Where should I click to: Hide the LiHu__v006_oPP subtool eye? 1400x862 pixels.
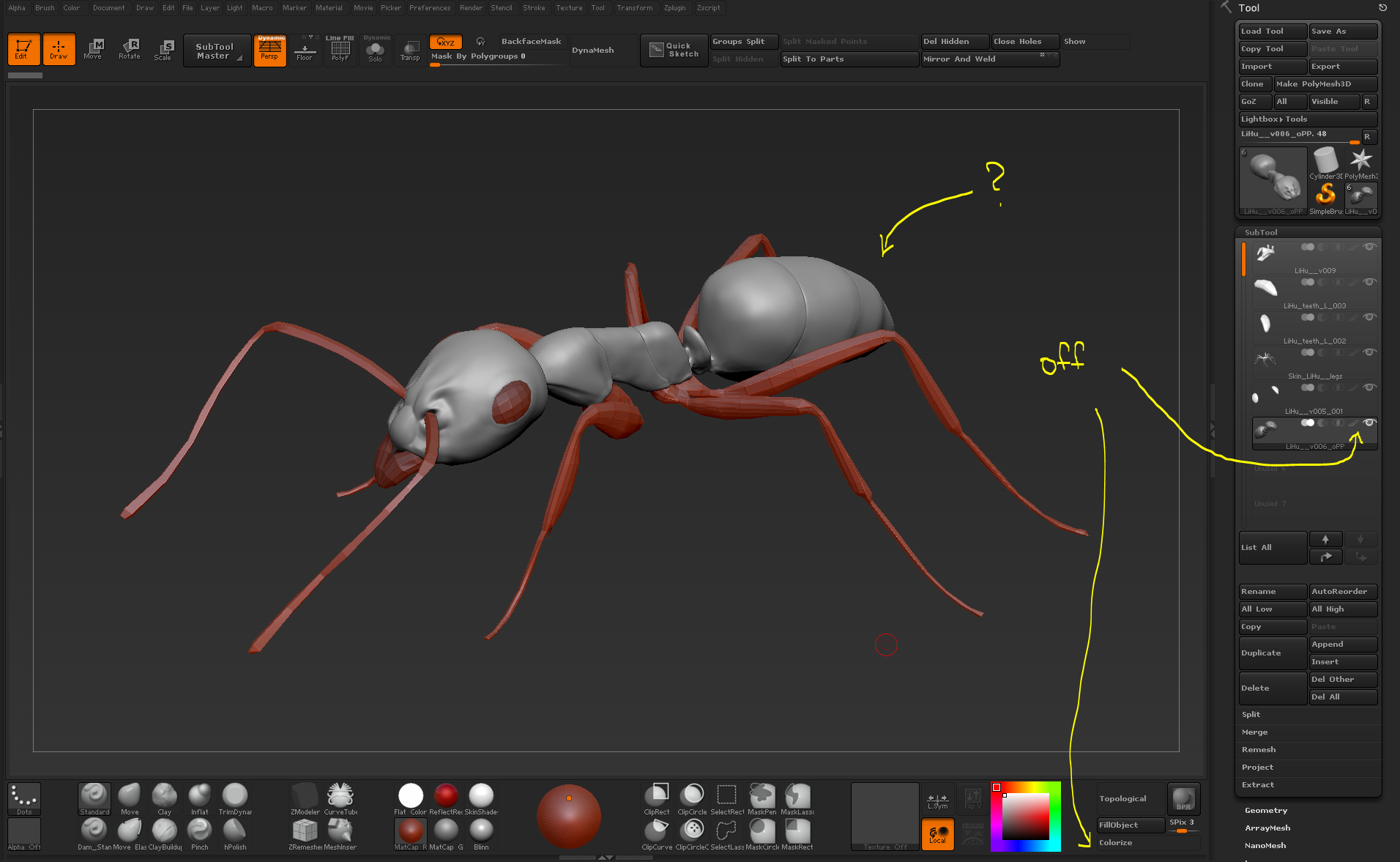click(1369, 423)
